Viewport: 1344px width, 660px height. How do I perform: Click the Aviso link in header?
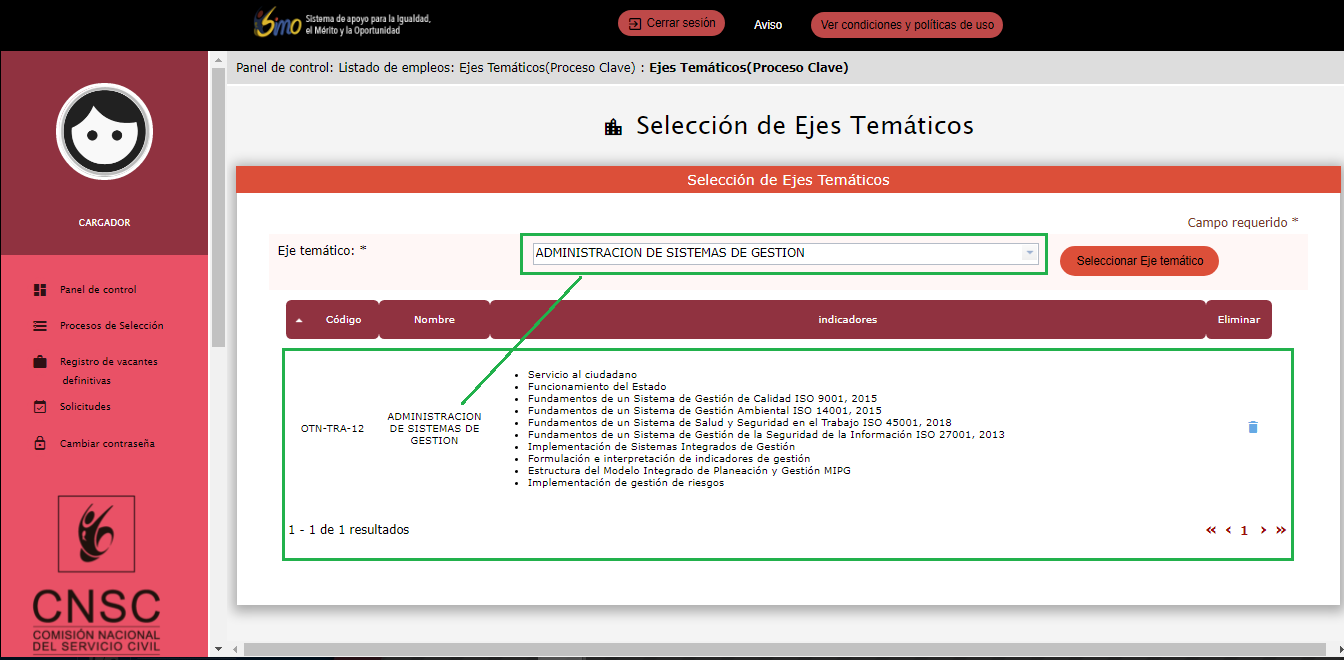(x=768, y=25)
